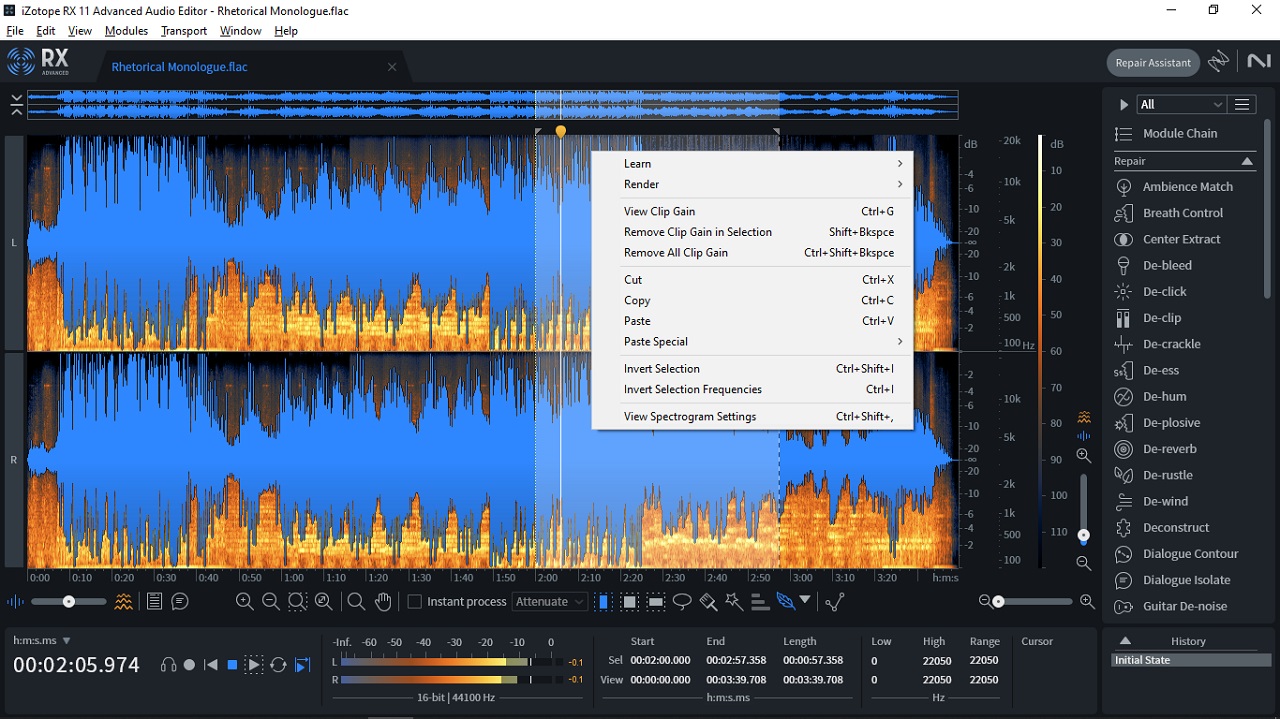Open Module Chain
Screen dimensions: 1280x719
tap(1179, 134)
